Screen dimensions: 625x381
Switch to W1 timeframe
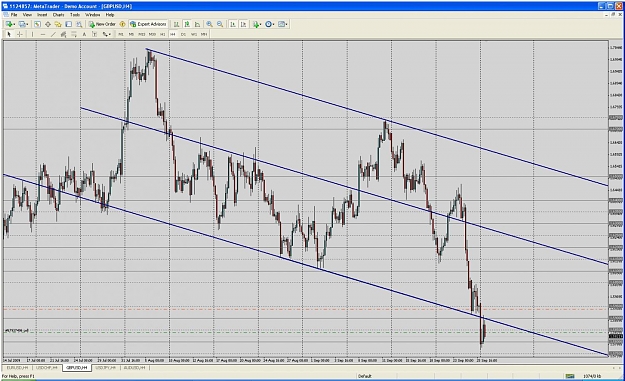click(x=194, y=34)
